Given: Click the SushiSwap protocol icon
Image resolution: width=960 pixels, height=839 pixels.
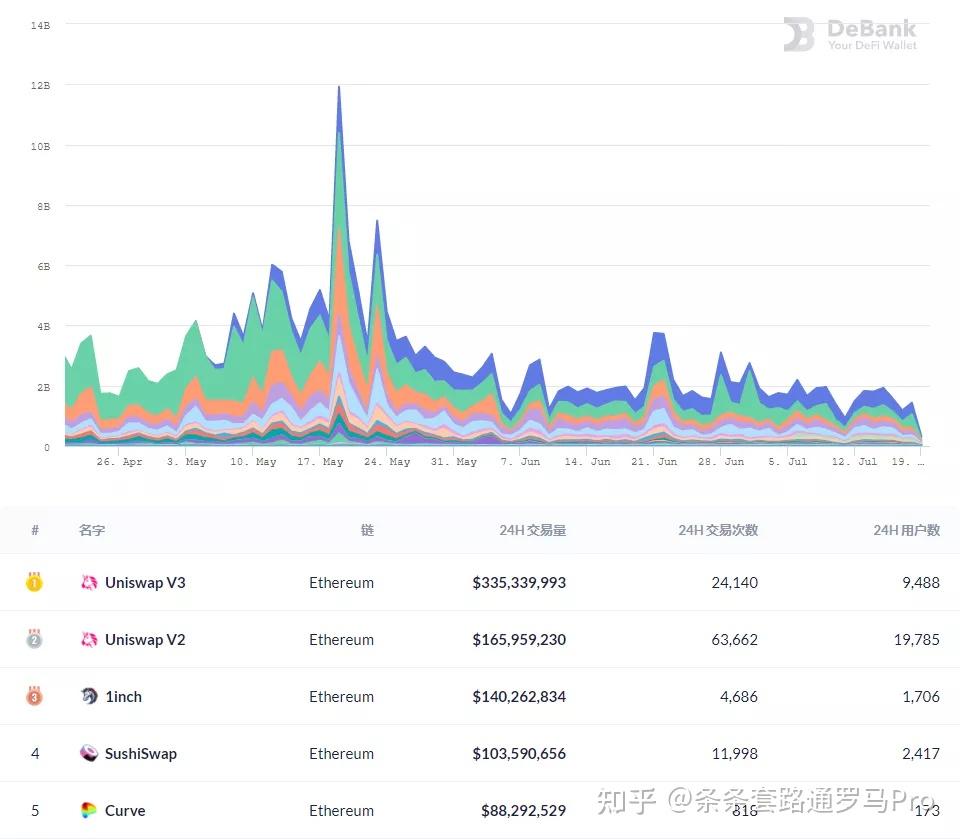Looking at the screenshot, I should tap(88, 753).
